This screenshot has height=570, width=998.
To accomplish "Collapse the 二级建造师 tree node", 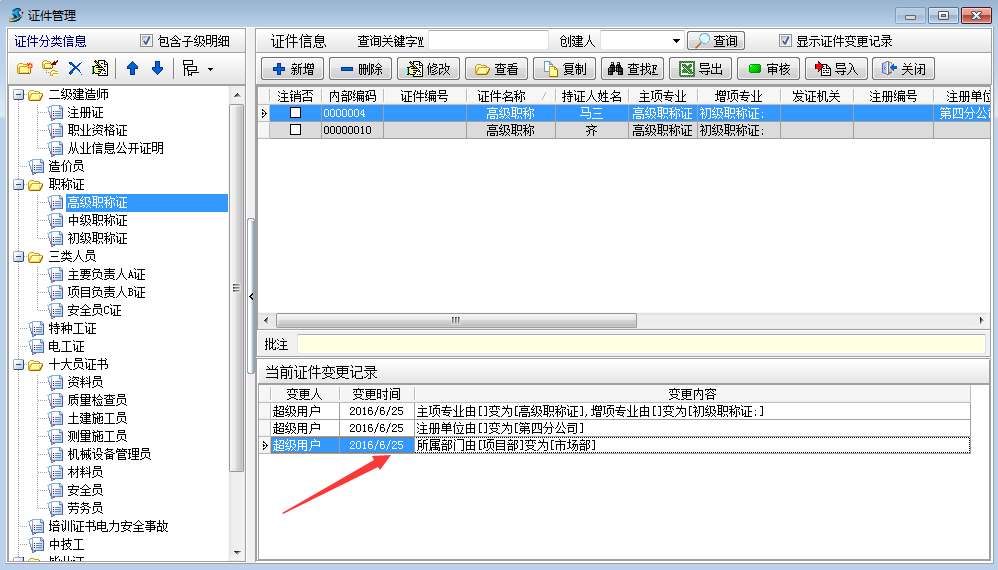I will 19,95.
